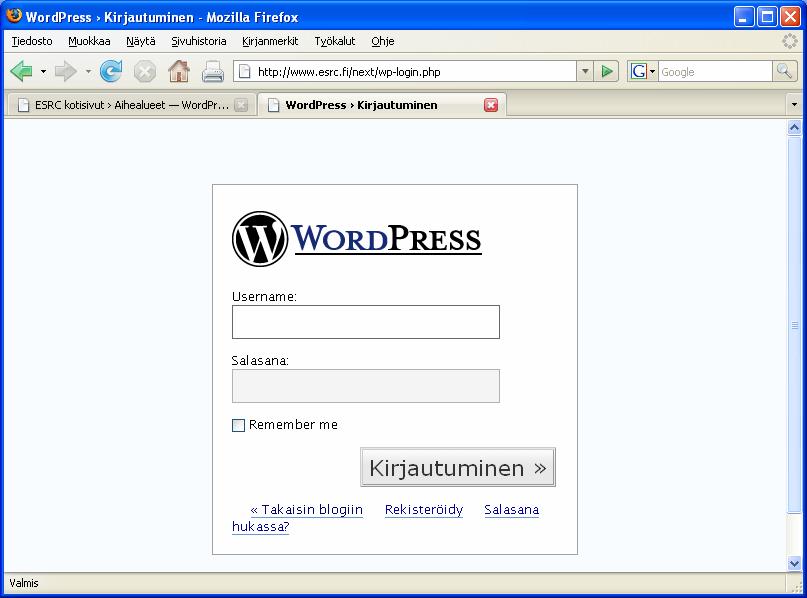Image resolution: width=807 pixels, height=598 pixels.
Task: Click the WordPress logo
Action: click(357, 239)
